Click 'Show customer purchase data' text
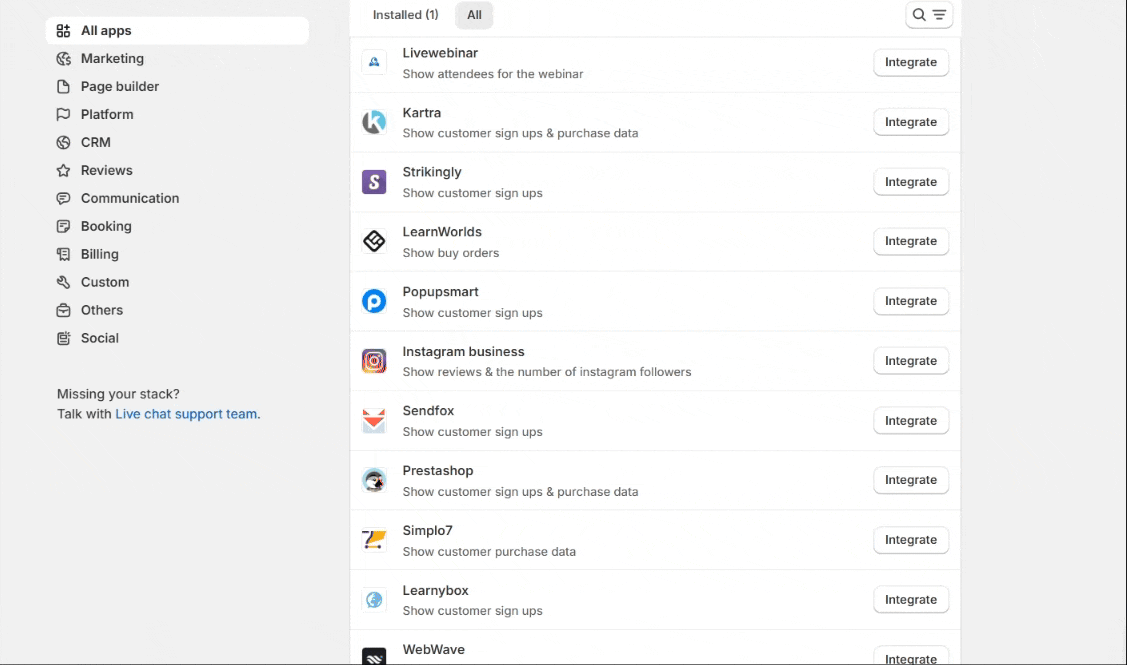Image resolution: width=1127 pixels, height=665 pixels. [x=489, y=552]
